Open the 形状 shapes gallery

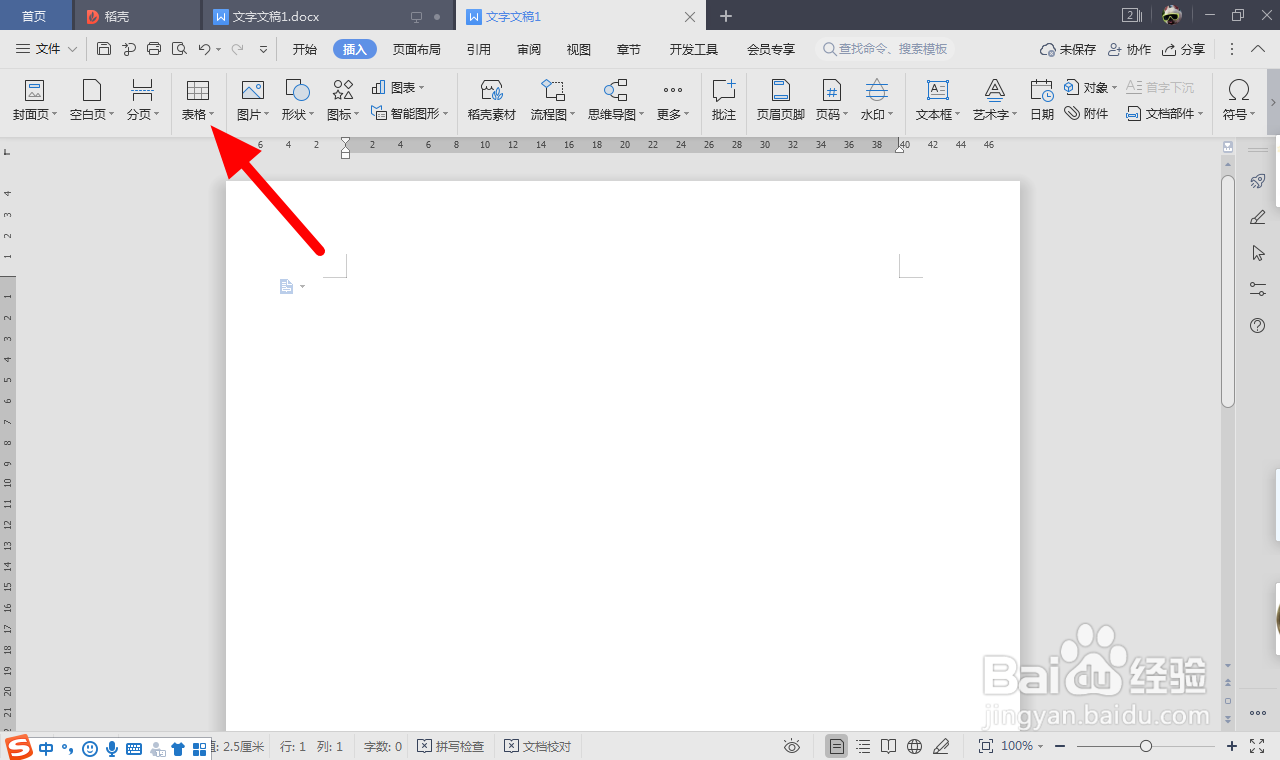click(x=298, y=101)
